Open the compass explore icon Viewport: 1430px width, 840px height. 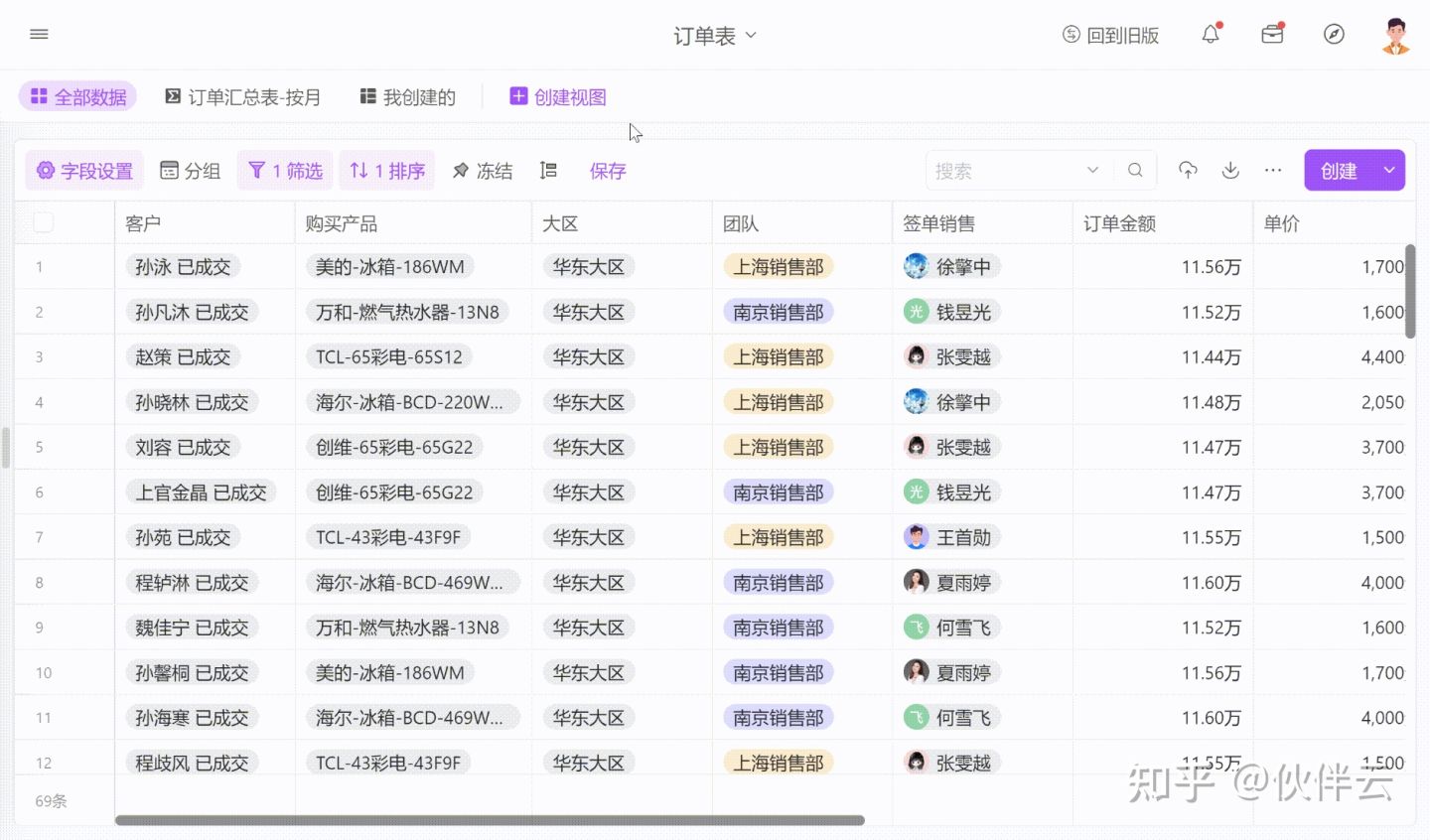click(1334, 35)
